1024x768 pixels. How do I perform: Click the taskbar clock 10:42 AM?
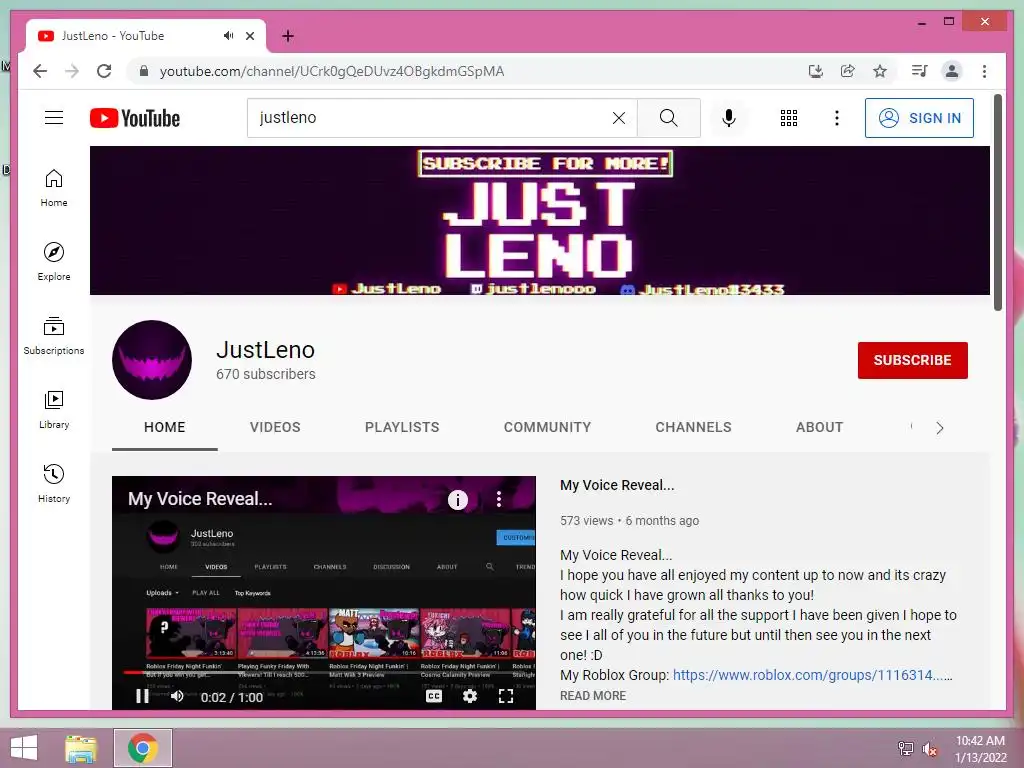(980, 741)
